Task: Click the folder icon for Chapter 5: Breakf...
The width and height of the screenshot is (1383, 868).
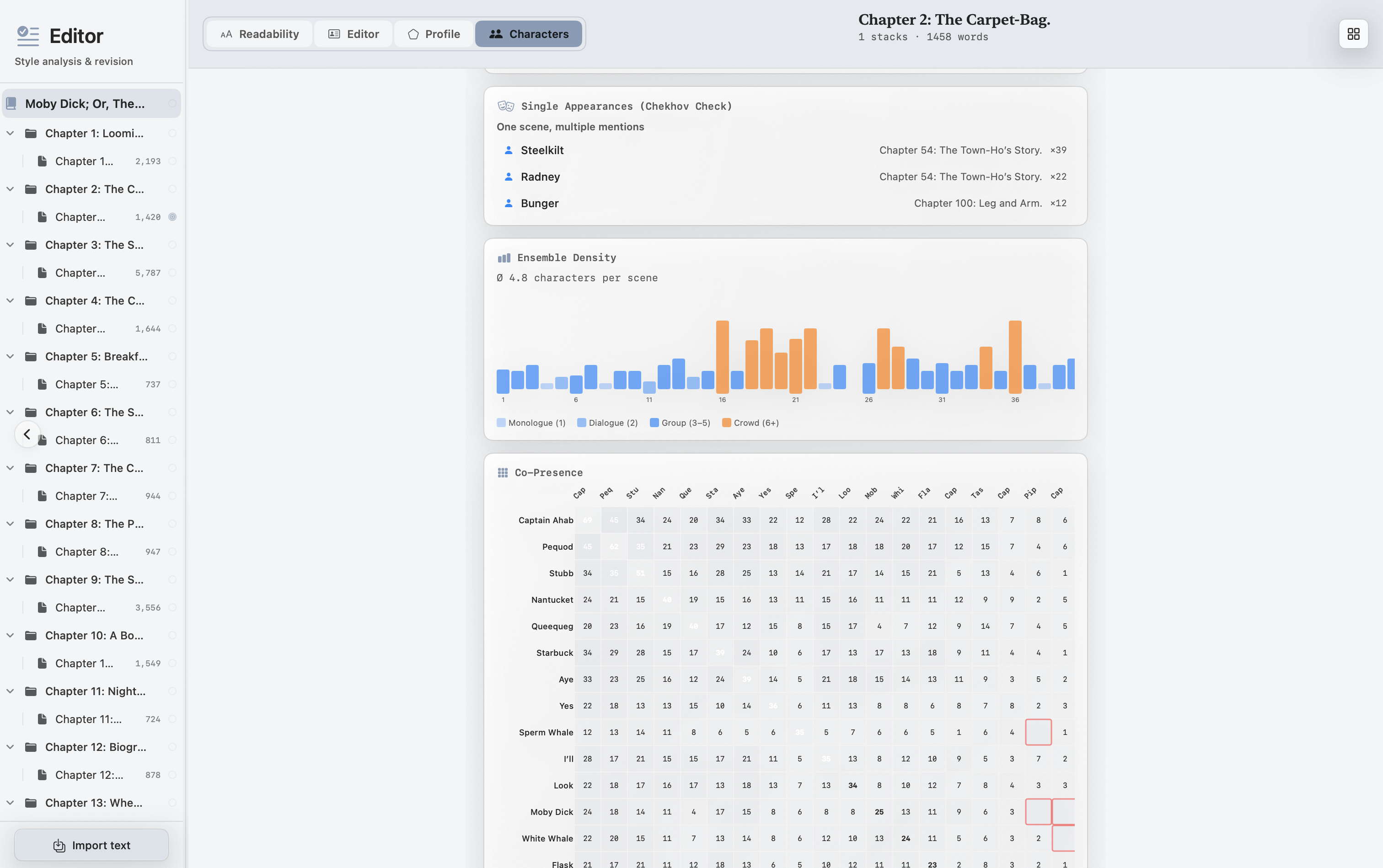Action: click(31, 357)
